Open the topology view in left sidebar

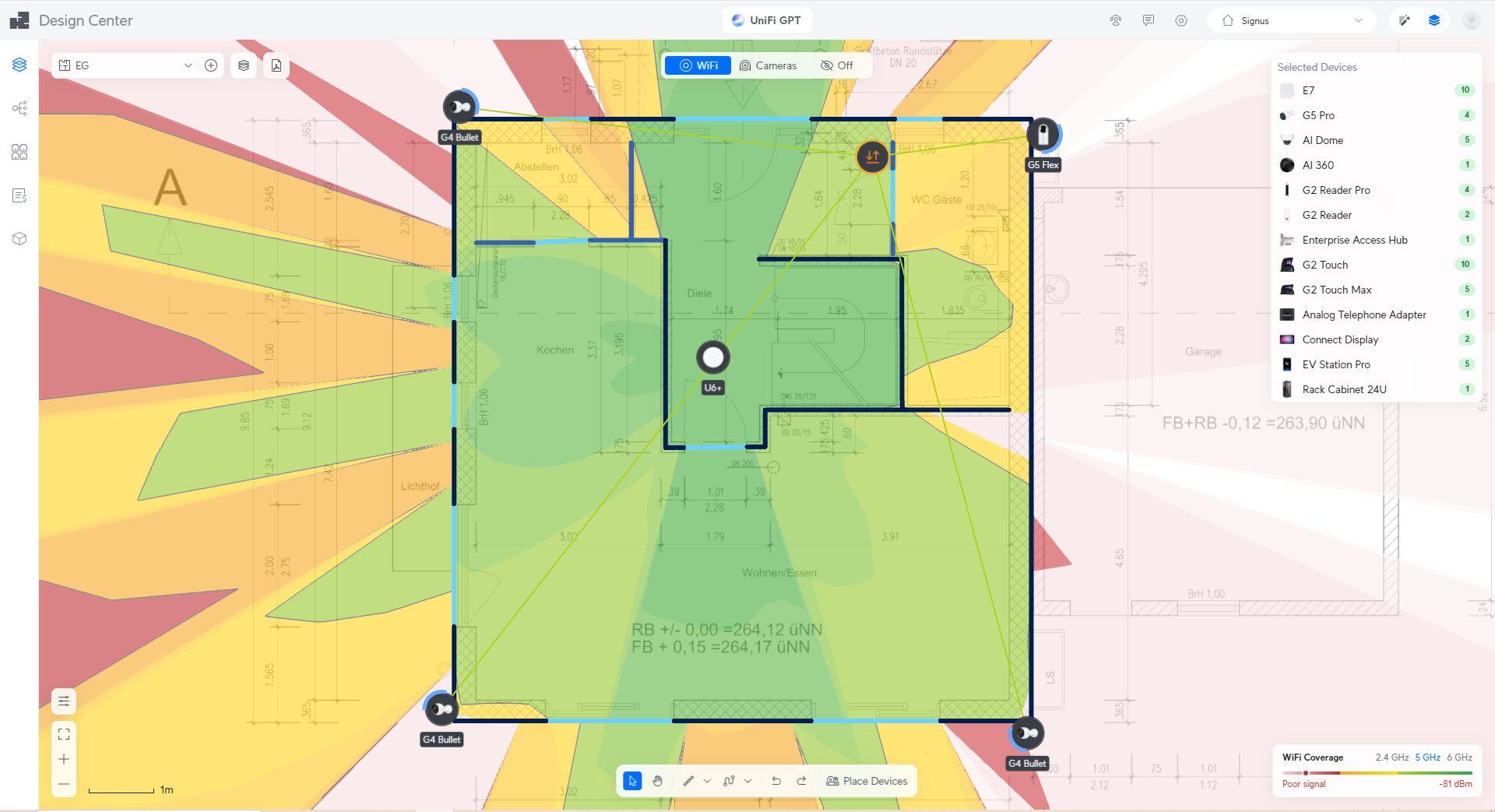19,108
